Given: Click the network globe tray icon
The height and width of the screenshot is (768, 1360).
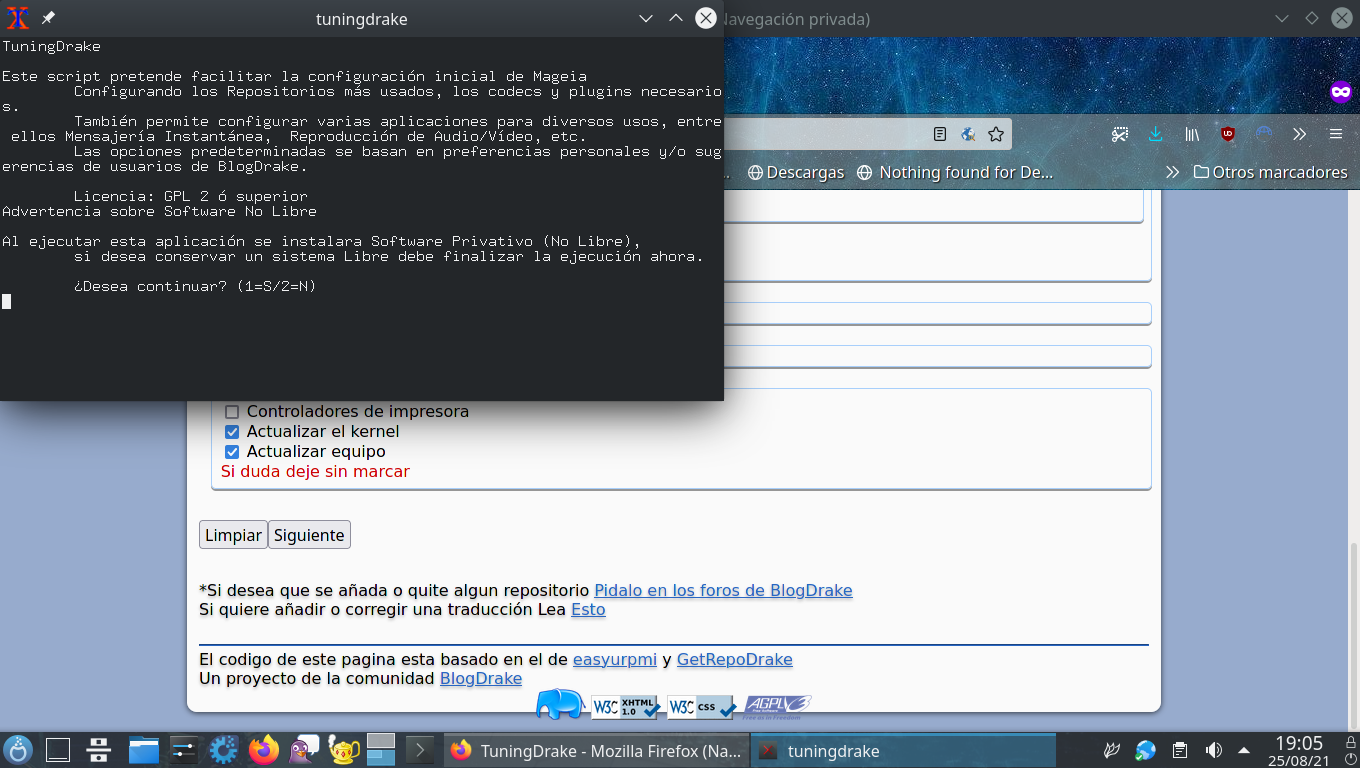Looking at the screenshot, I should pos(1146,750).
